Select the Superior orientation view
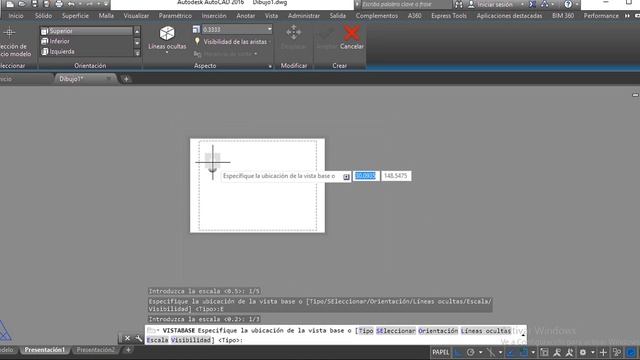640x360 pixels. [86, 31]
